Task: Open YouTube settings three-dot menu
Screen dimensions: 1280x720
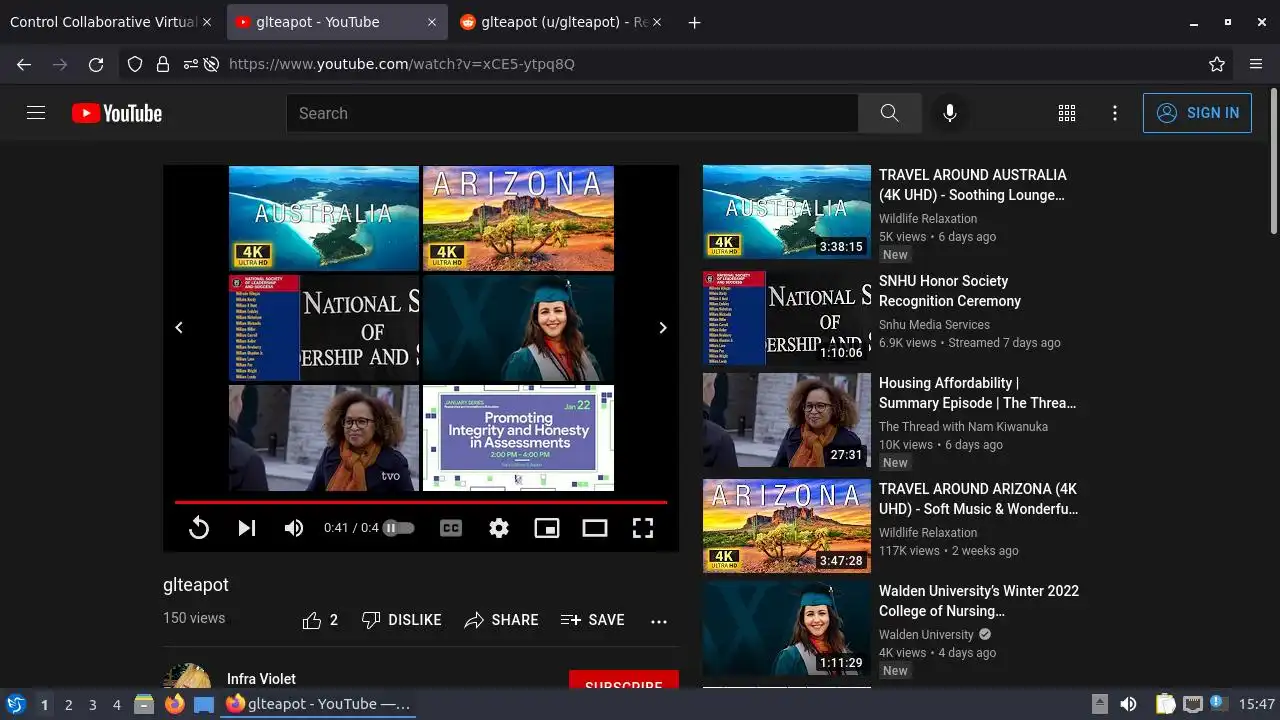Action: click(x=1115, y=113)
